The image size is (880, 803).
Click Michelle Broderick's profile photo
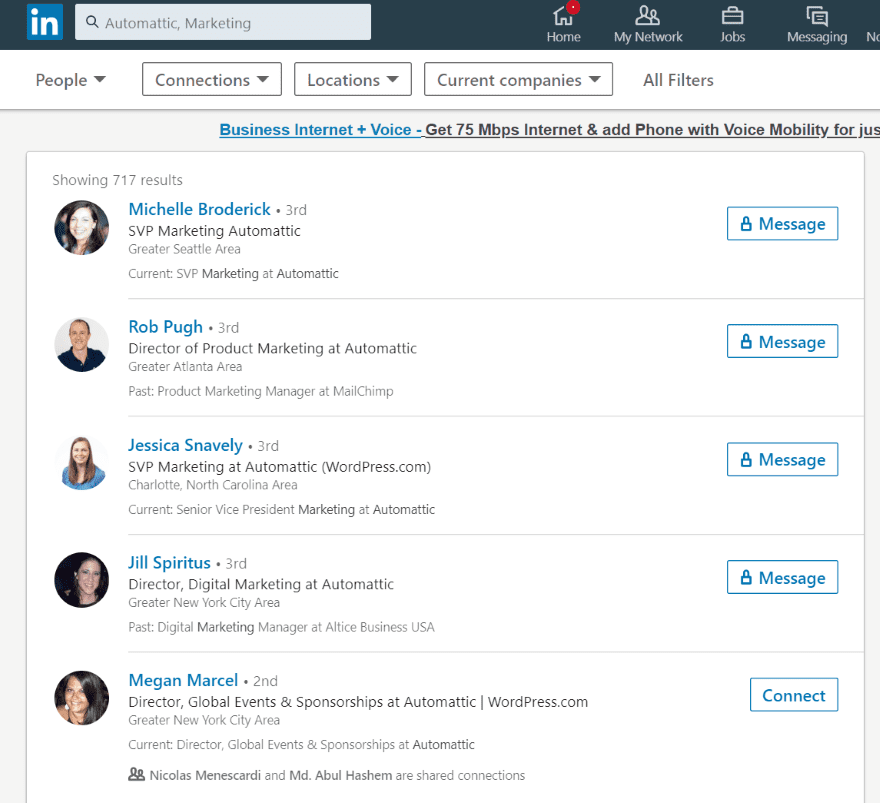coord(81,228)
